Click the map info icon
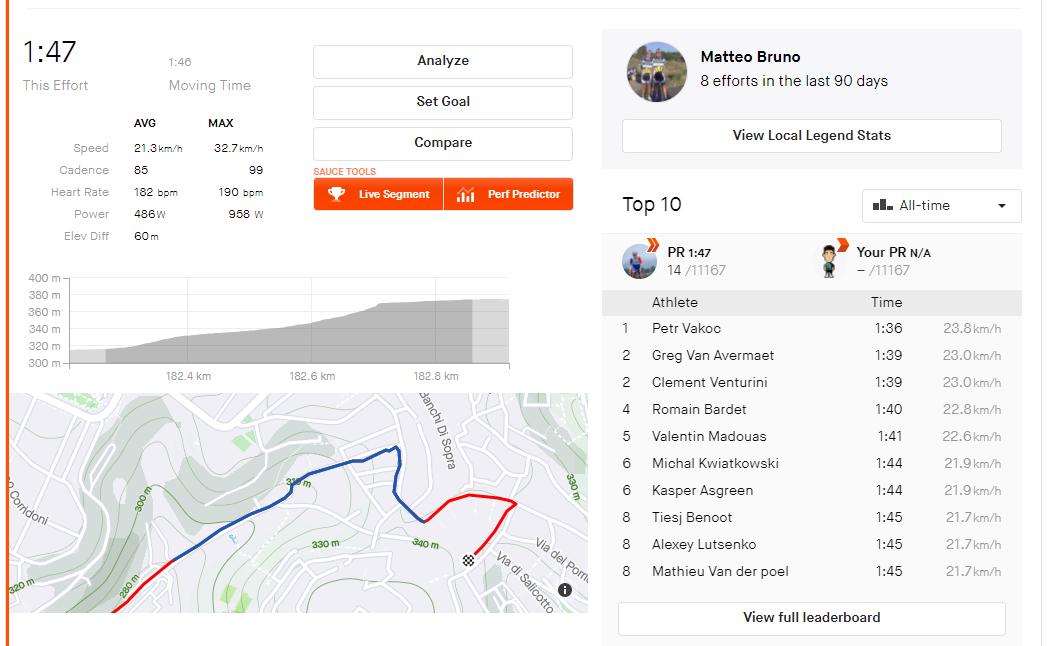Screen dimensions: 1047x646 point(565,590)
